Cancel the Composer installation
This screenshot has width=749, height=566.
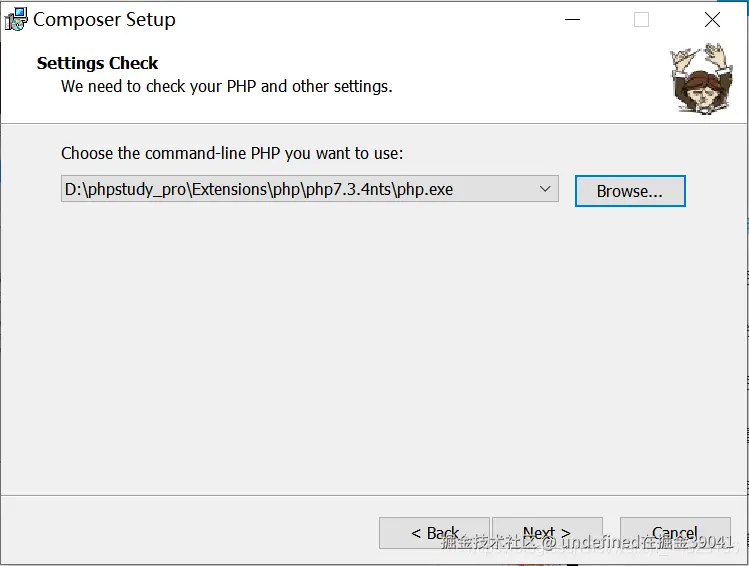pos(674,533)
